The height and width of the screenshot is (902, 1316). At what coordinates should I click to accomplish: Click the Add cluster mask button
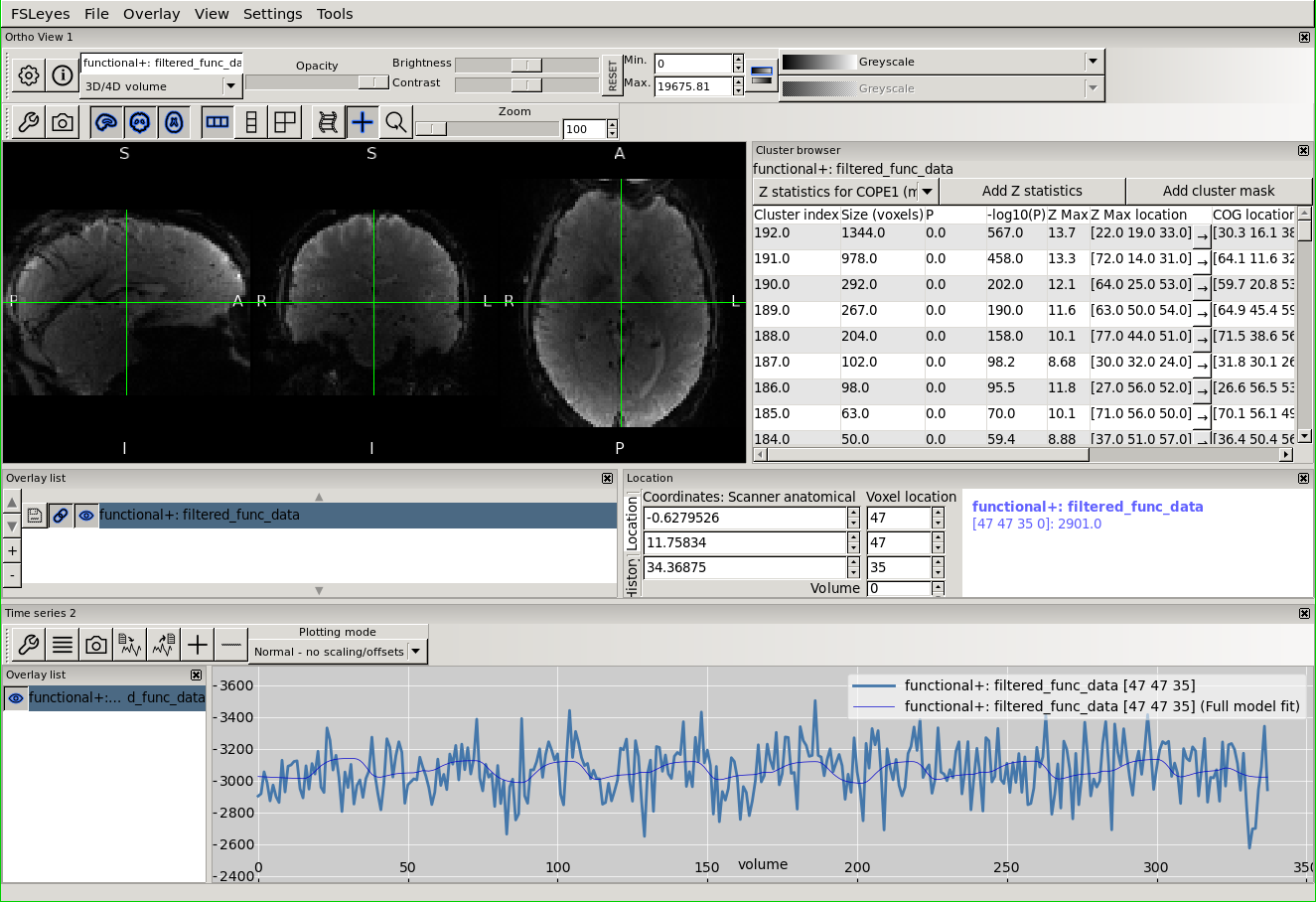click(x=1218, y=191)
